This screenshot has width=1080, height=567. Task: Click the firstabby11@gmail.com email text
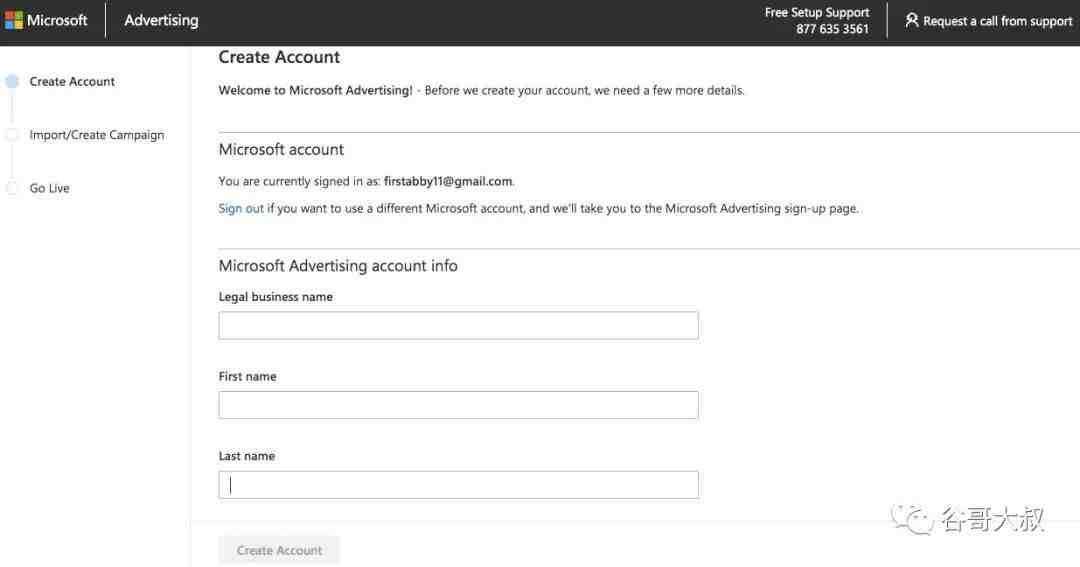tap(448, 181)
